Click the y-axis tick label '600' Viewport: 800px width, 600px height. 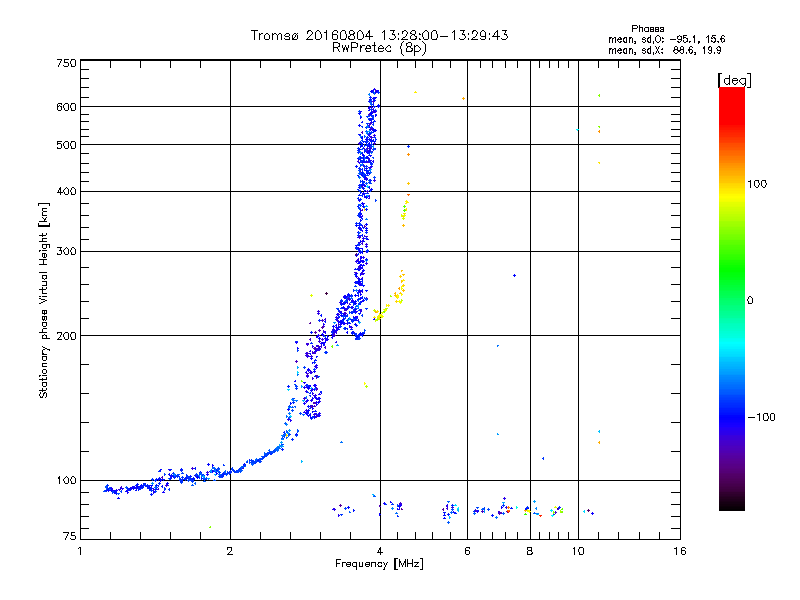tap(67, 107)
